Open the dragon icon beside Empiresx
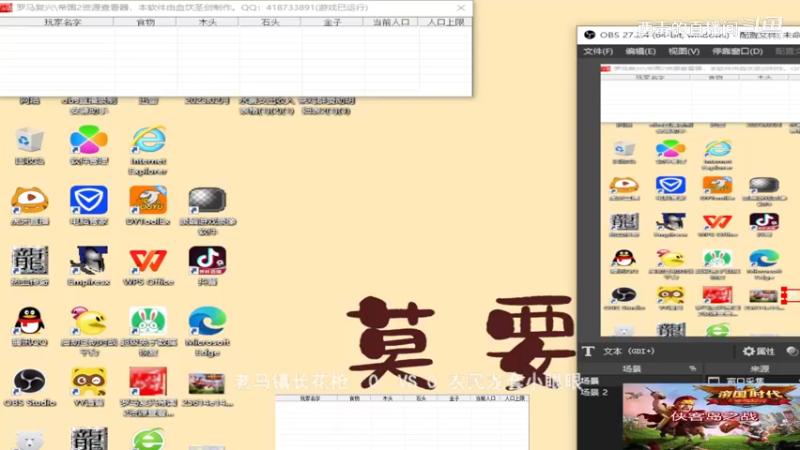The image size is (800, 450). coord(30,266)
